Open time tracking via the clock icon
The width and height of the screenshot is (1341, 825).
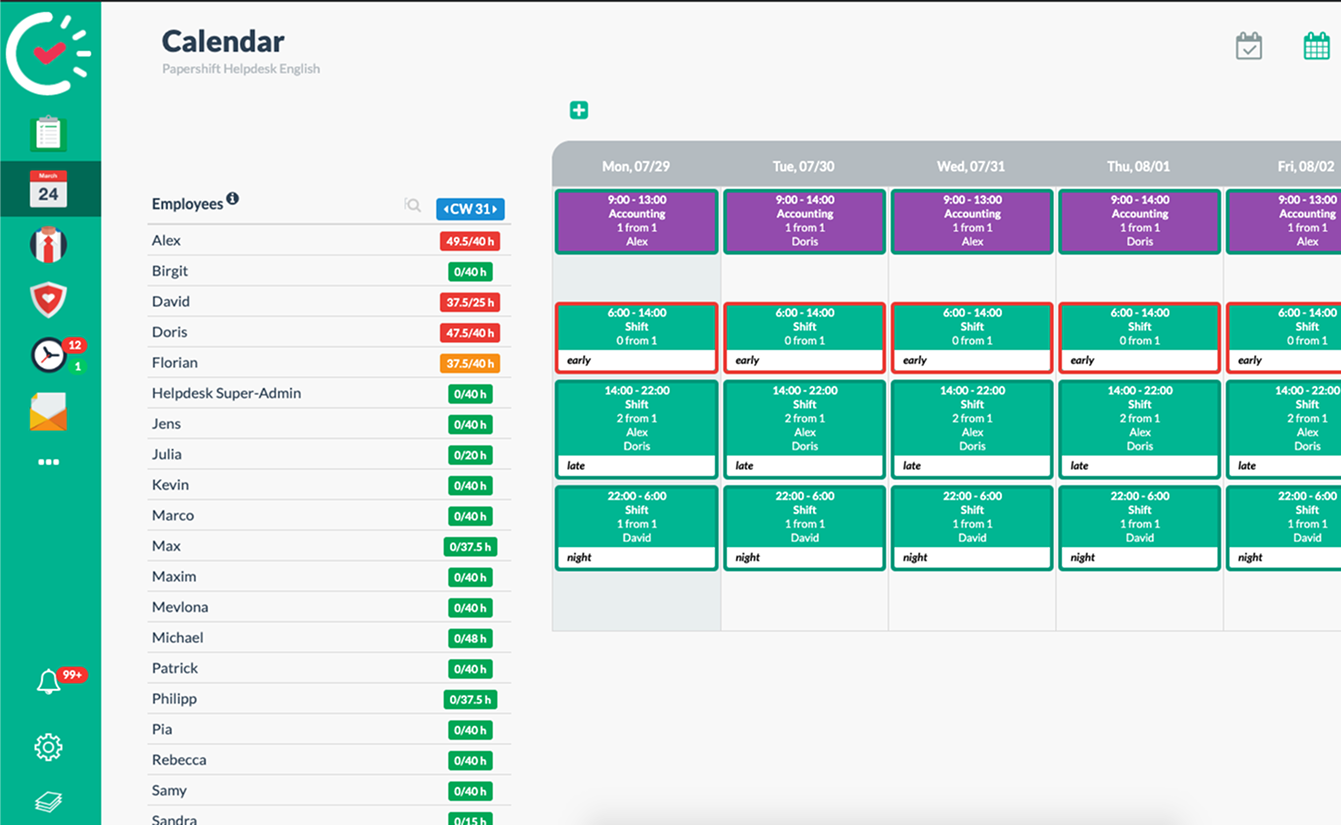pos(48,355)
